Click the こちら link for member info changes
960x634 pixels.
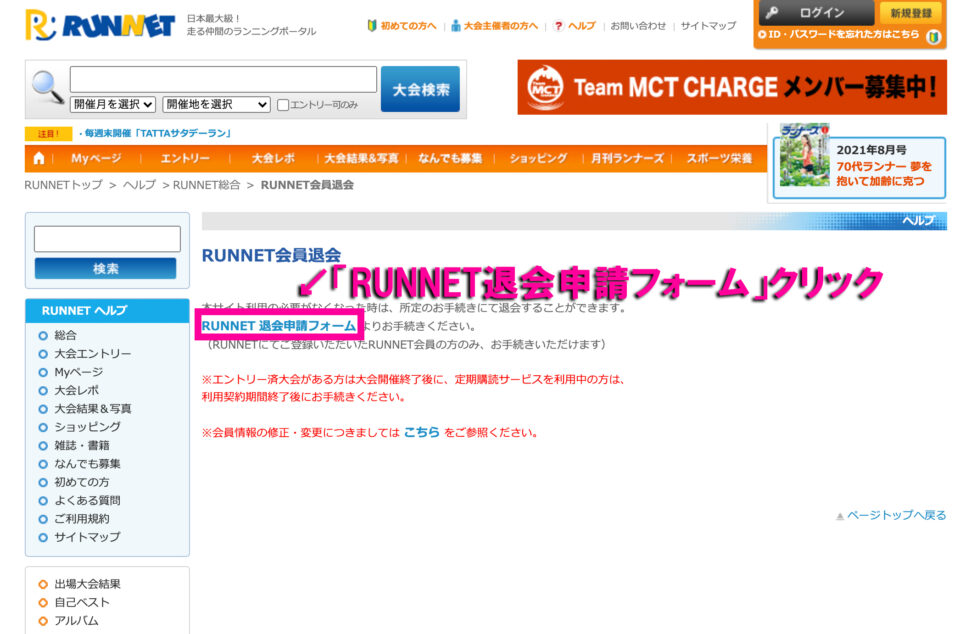click(x=421, y=432)
